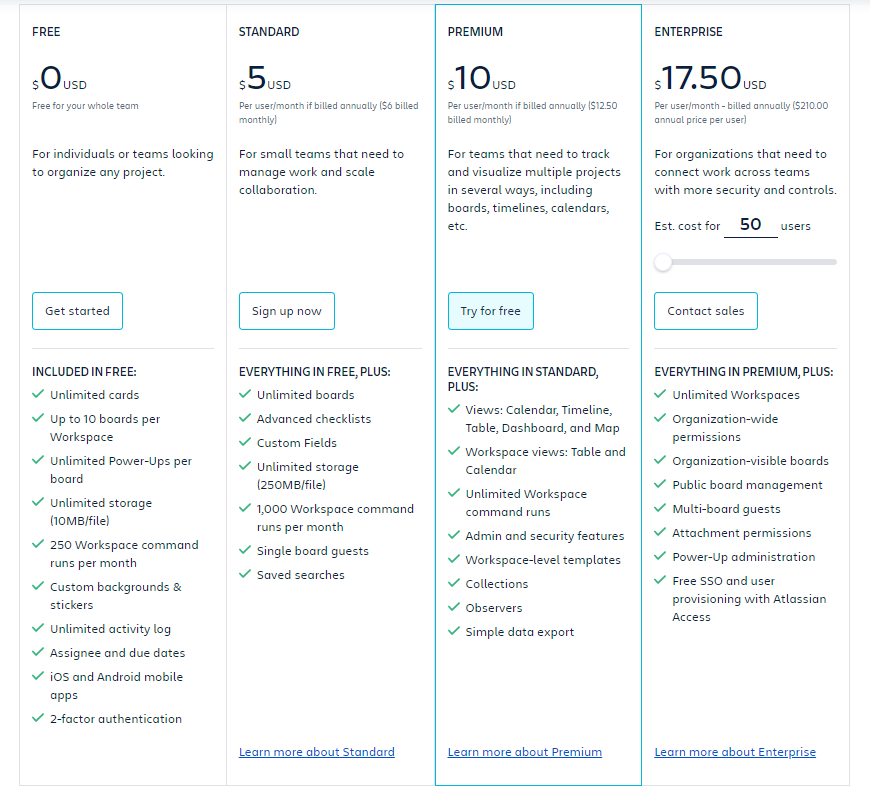
Task: Click the checkmark next to Saved searches
Action: 244,574
